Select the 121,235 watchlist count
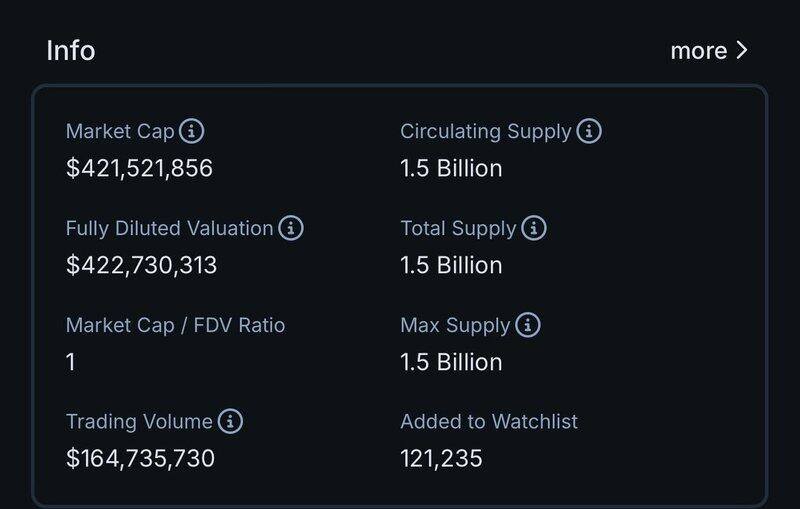 click(441, 459)
